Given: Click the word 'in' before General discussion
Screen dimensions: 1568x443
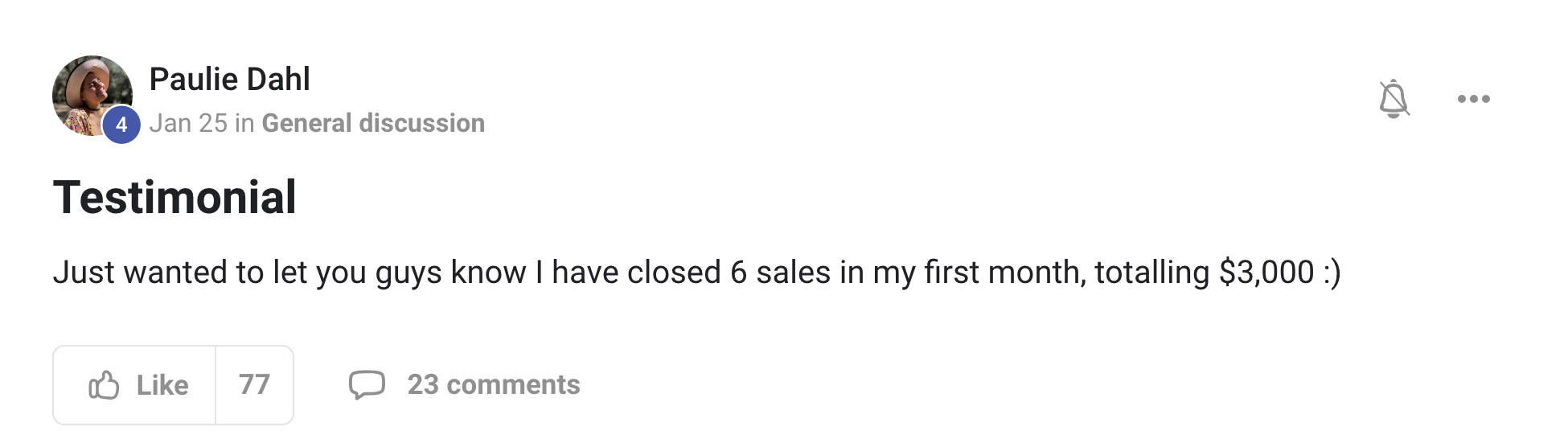Looking at the screenshot, I should [x=244, y=123].
